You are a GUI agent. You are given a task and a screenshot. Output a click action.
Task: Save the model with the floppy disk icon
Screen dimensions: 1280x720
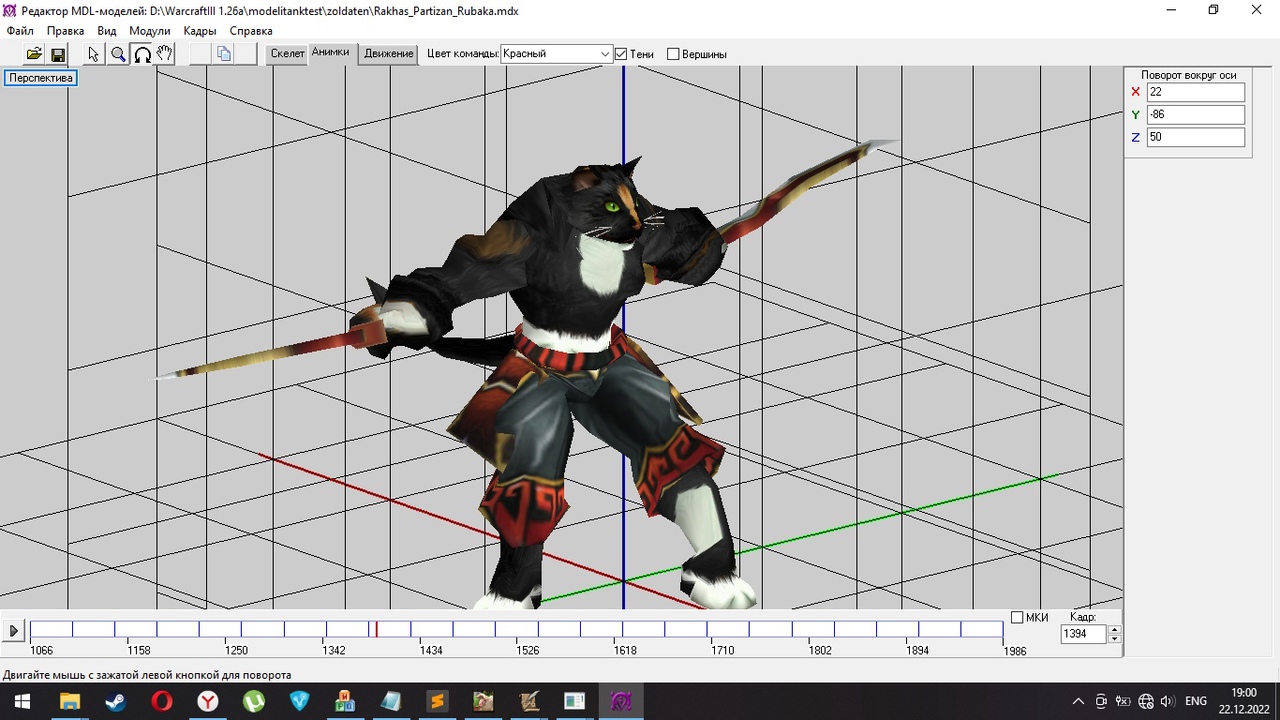[x=57, y=54]
